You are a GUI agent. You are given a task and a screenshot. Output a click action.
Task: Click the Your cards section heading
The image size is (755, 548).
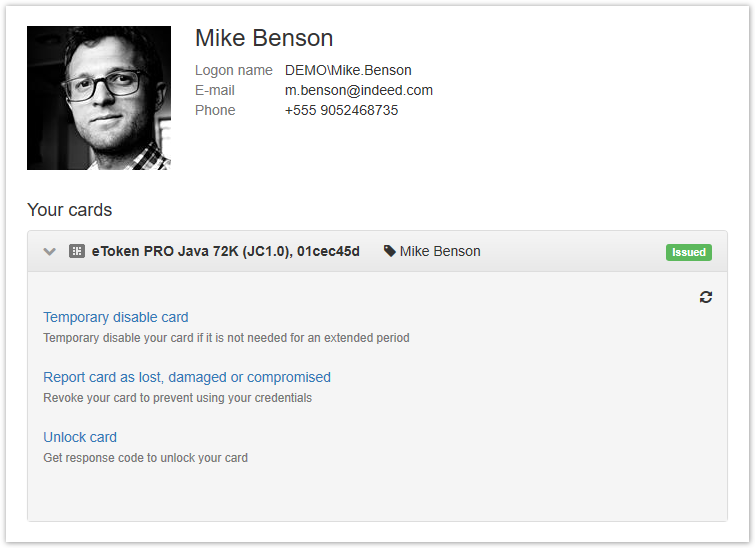pos(69,210)
